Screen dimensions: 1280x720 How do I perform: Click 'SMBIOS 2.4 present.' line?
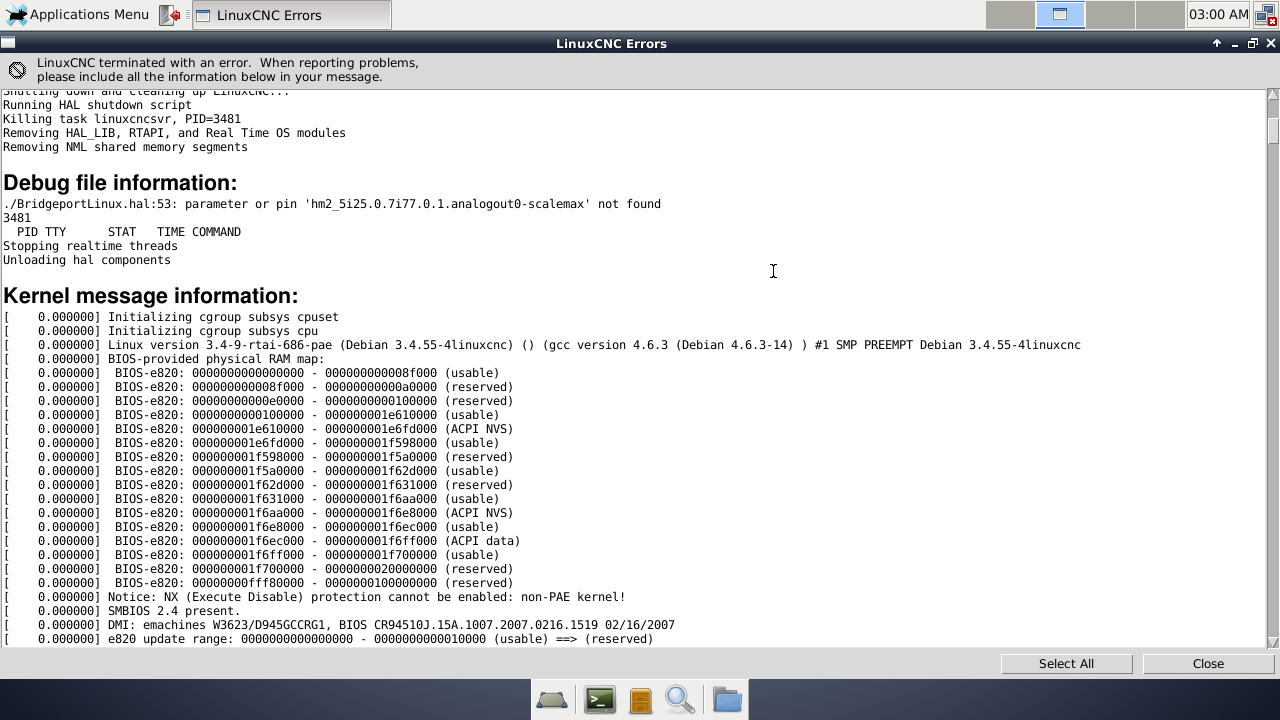(122, 611)
